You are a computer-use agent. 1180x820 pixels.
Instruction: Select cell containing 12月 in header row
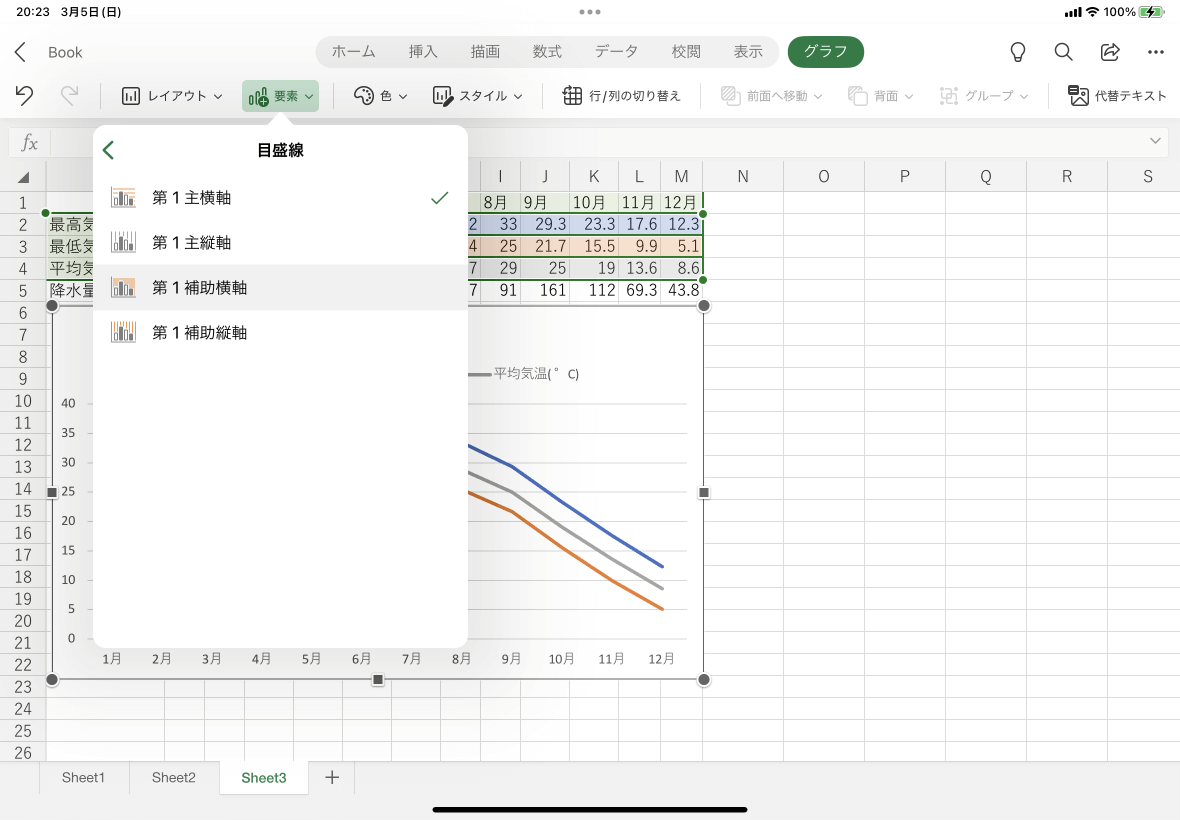click(682, 202)
